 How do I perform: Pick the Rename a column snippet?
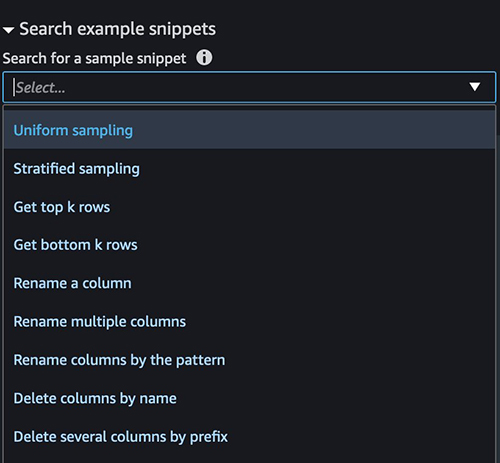click(72, 283)
